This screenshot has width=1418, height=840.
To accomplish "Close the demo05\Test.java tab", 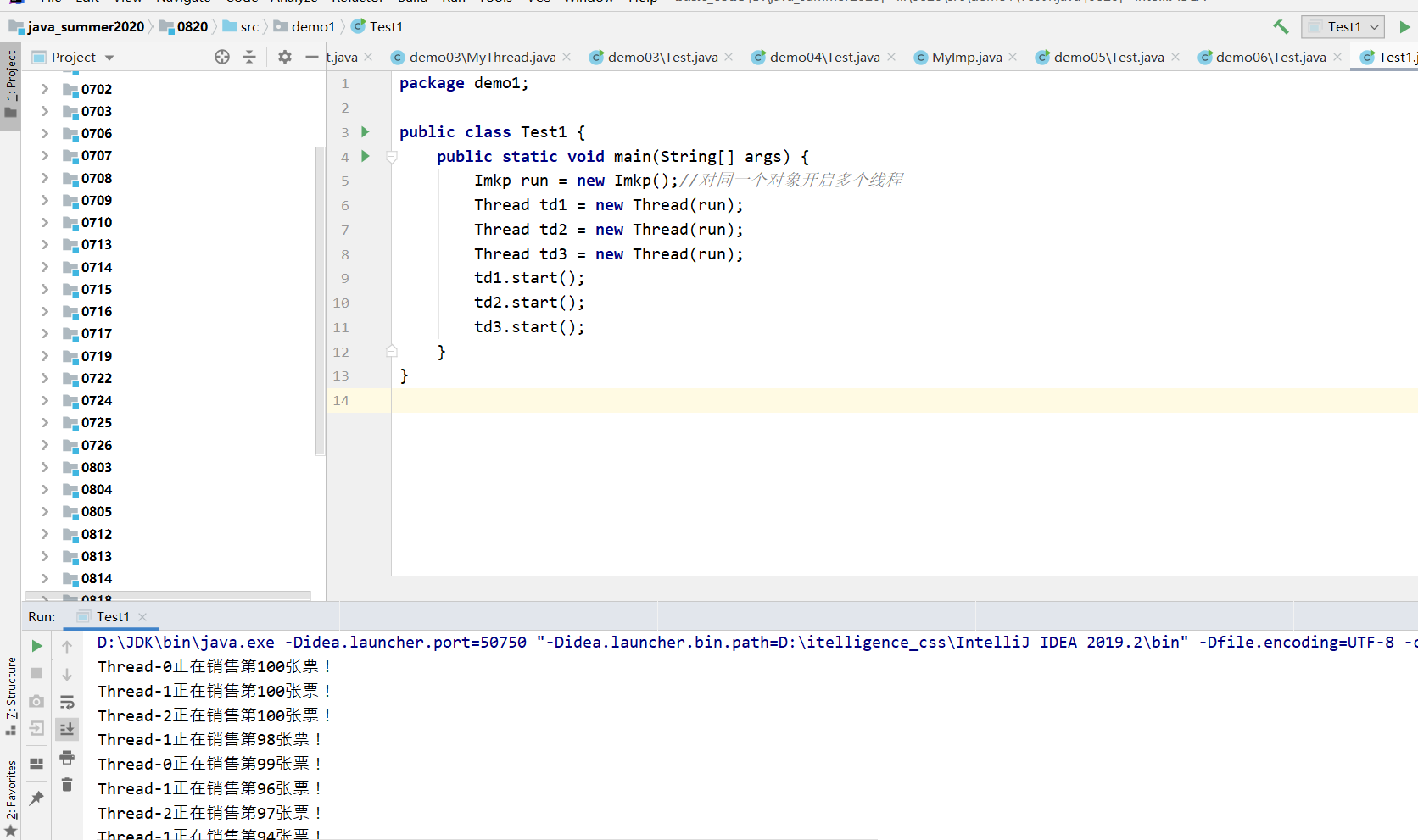I will 1175,57.
